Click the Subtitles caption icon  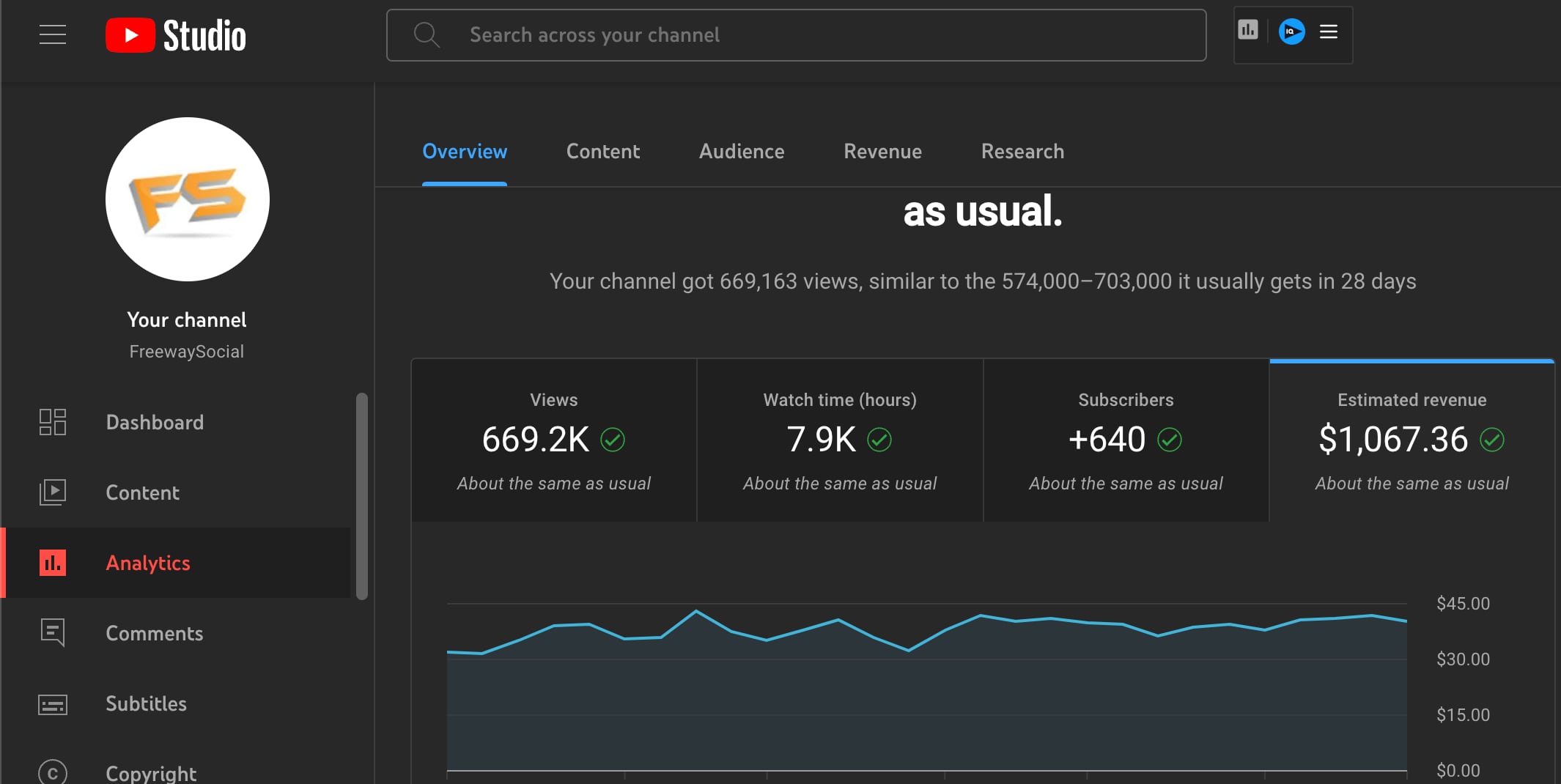pos(53,704)
